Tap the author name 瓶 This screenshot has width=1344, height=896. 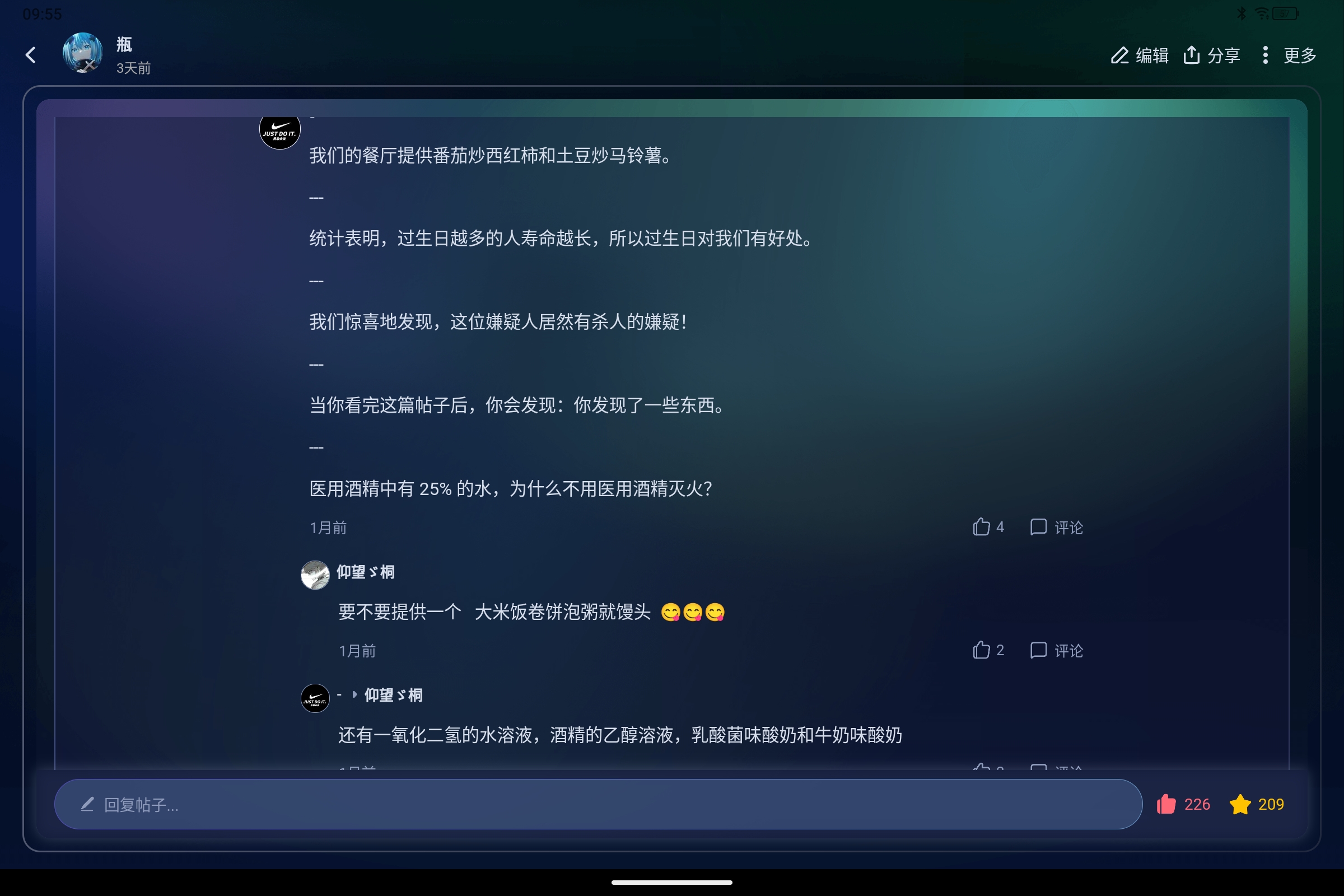124,44
